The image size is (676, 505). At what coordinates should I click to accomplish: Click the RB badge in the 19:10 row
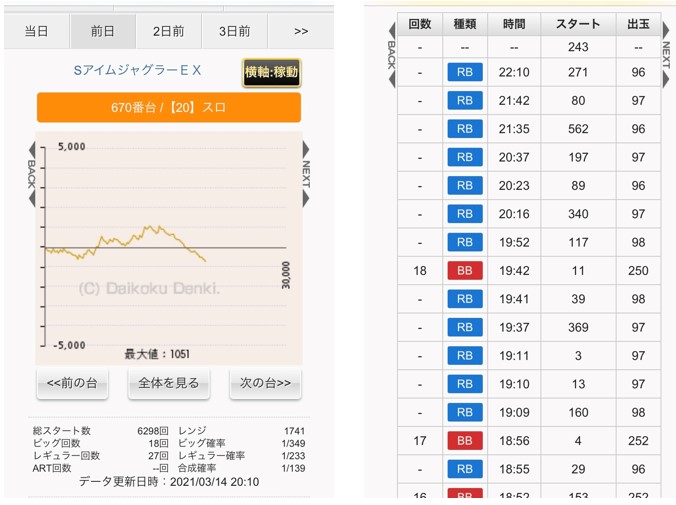pyautogui.click(x=465, y=384)
